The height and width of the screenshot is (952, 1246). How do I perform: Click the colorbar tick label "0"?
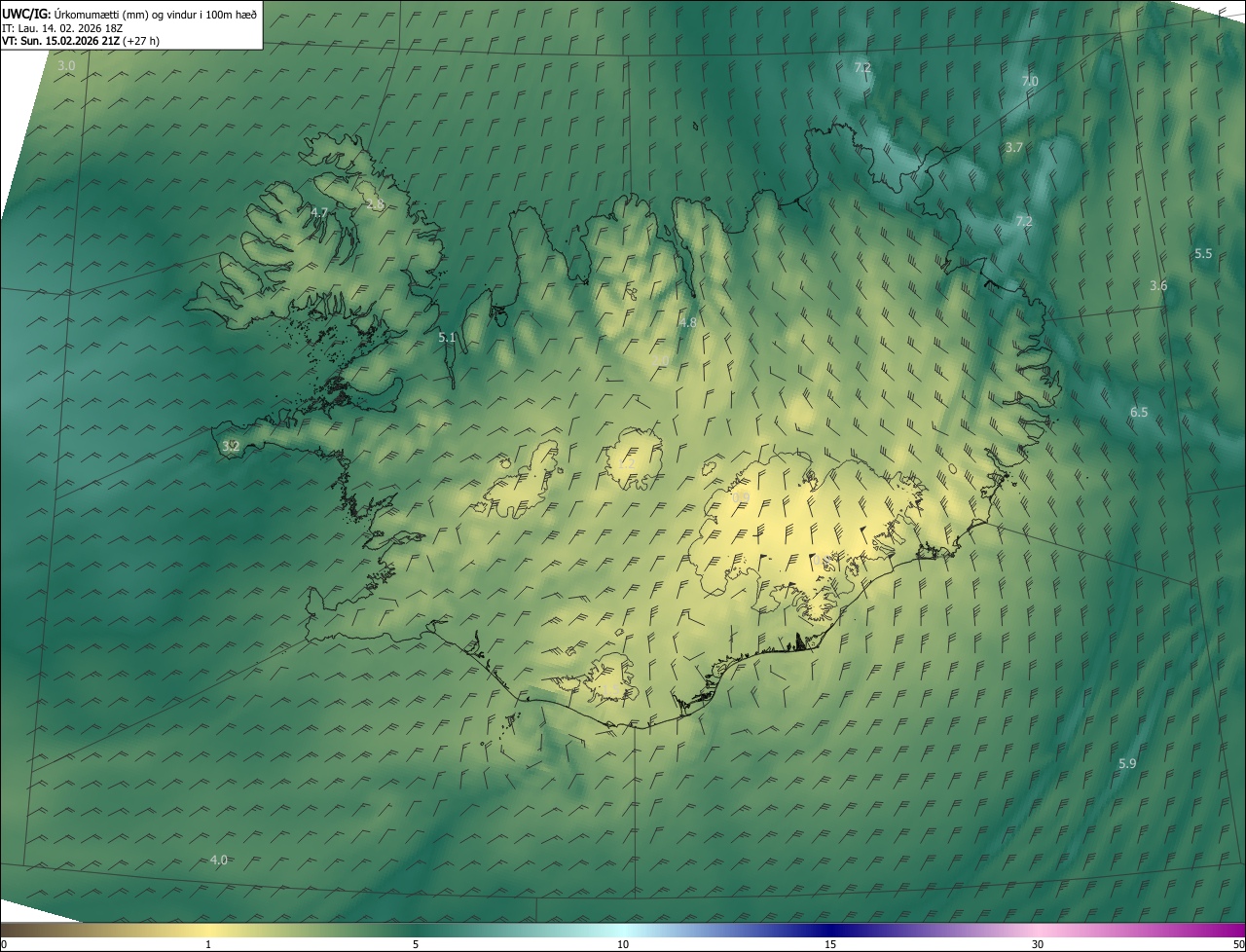[x=4, y=944]
